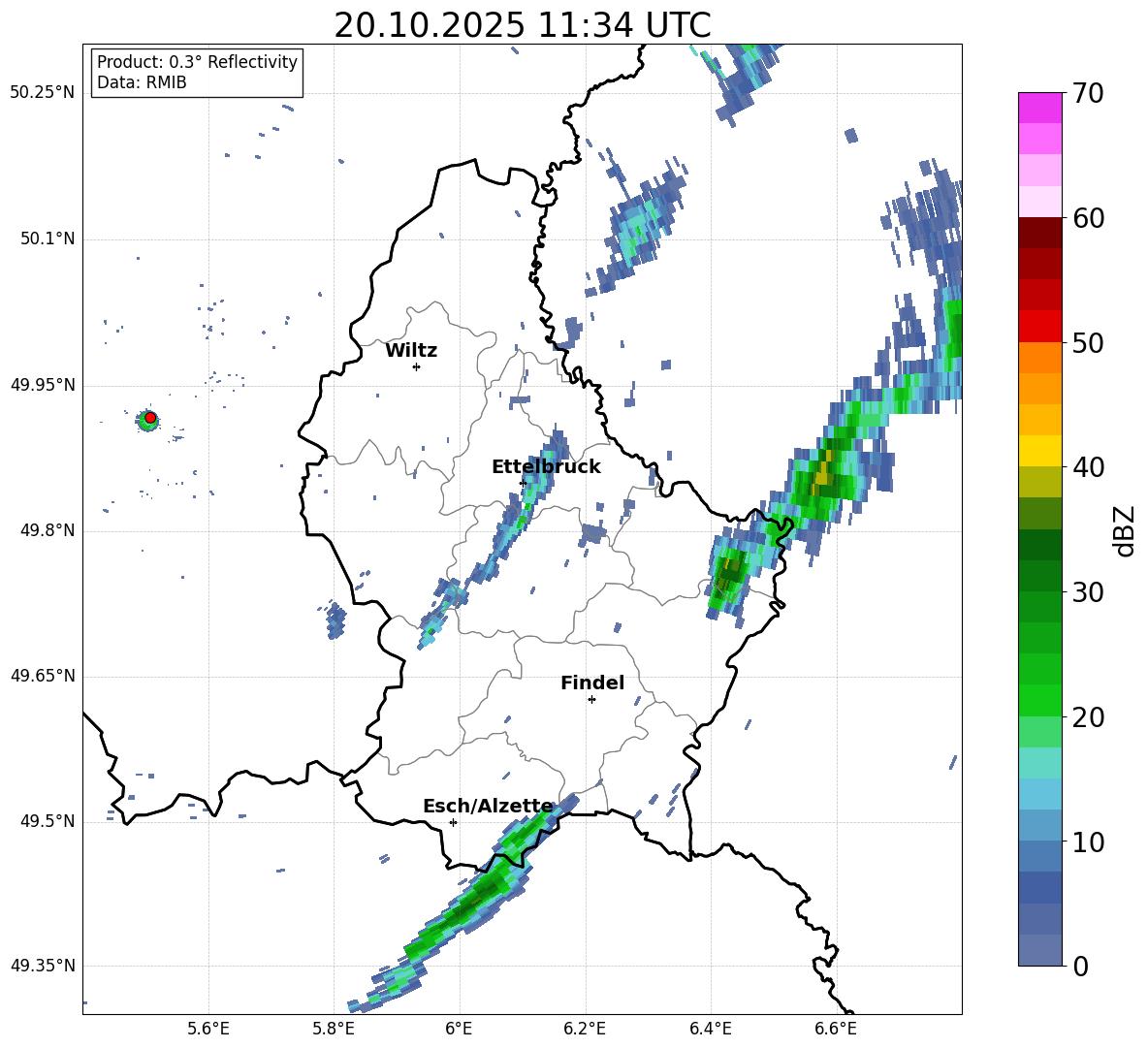The width and height of the screenshot is (1148, 1048).
Task: Select the Ettelbruck city label
Action: (x=546, y=467)
